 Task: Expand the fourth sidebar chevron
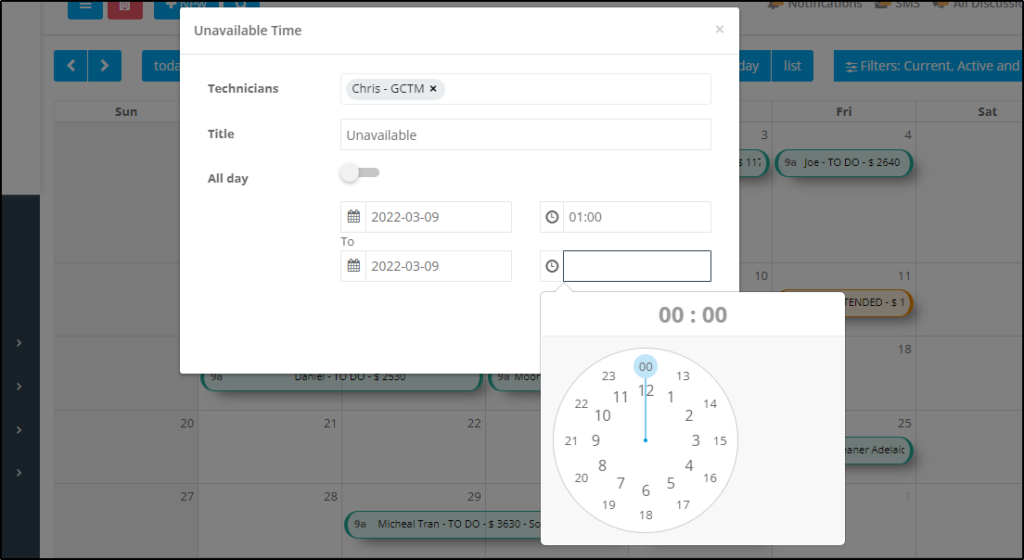click(x=19, y=472)
